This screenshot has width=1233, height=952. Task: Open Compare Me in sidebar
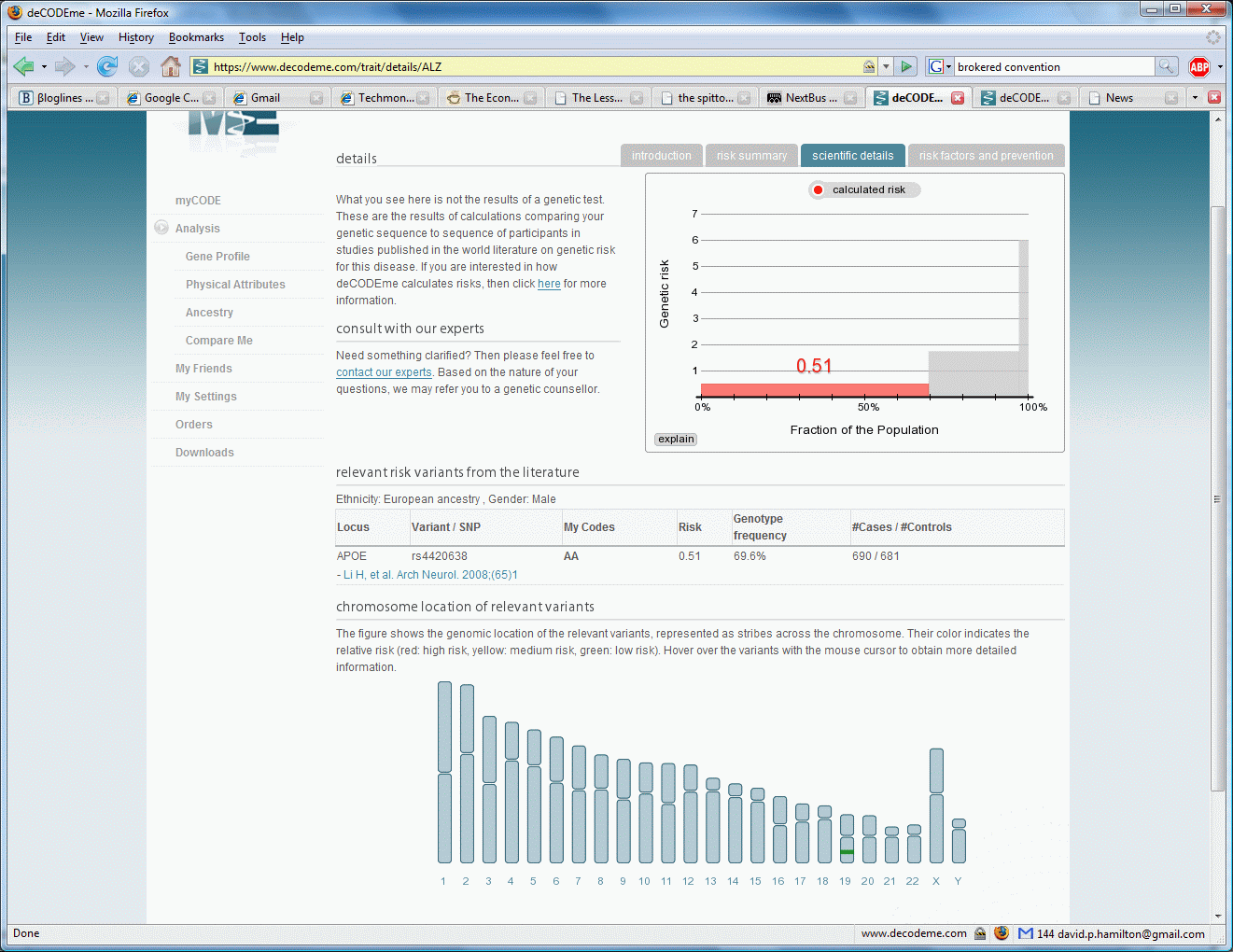(218, 341)
